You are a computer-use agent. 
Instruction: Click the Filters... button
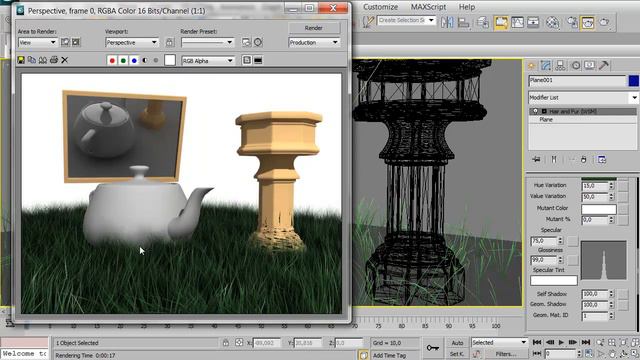coord(506,354)
